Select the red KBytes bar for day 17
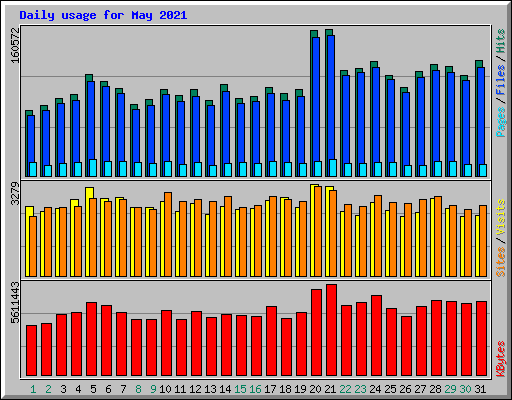 pos(271,341)
